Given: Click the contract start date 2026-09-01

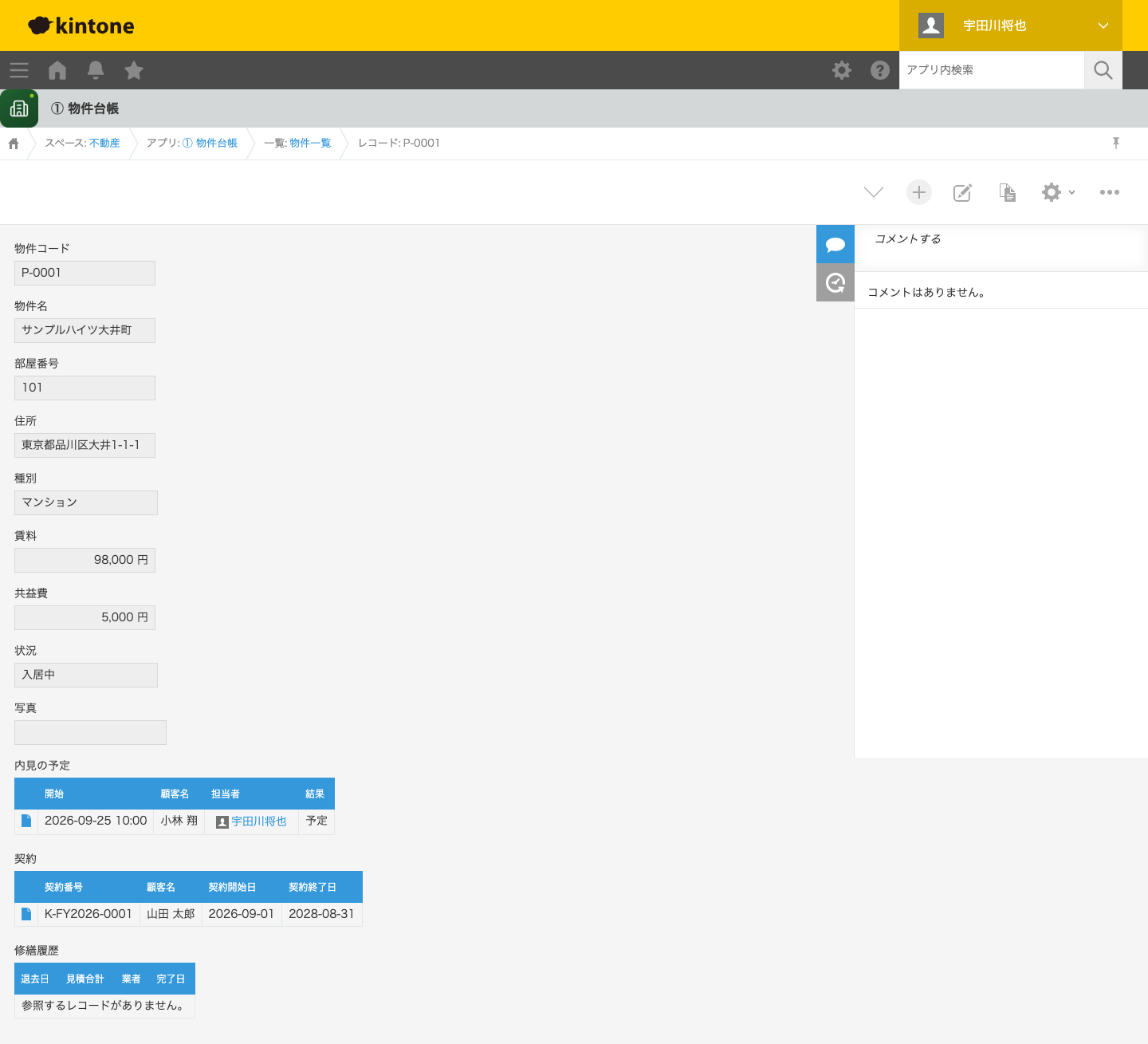Looking at the screenshot, I should pyautogui.click(x=242, y=914).
